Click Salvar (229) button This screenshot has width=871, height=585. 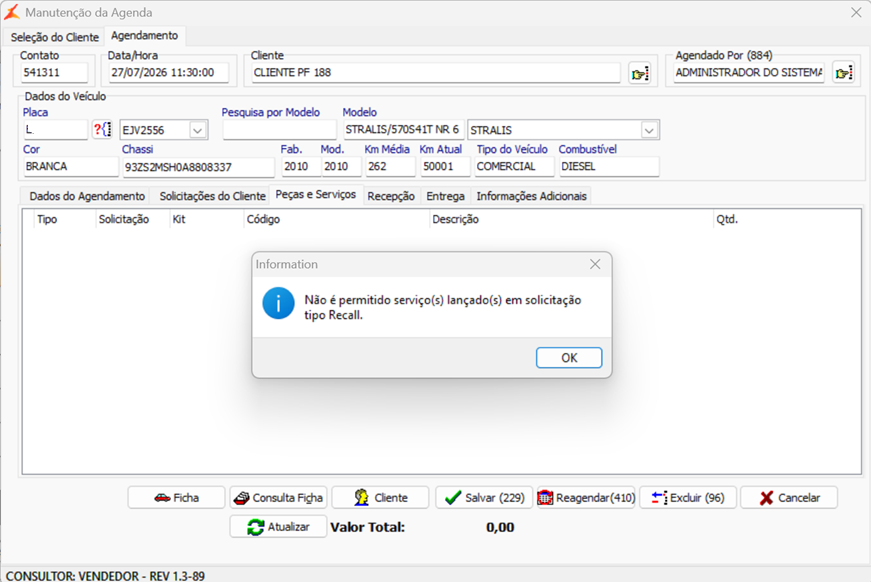pos(484,498)
